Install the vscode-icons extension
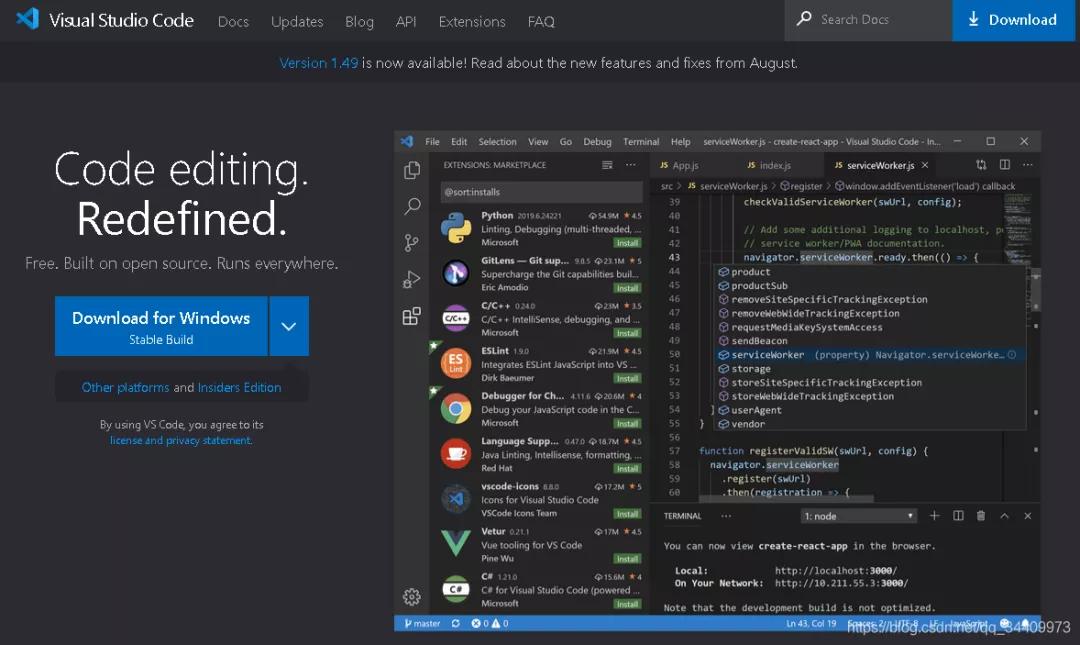Image resolution: width=1080 pixels, height=645 pixels. tap(627, 513)
